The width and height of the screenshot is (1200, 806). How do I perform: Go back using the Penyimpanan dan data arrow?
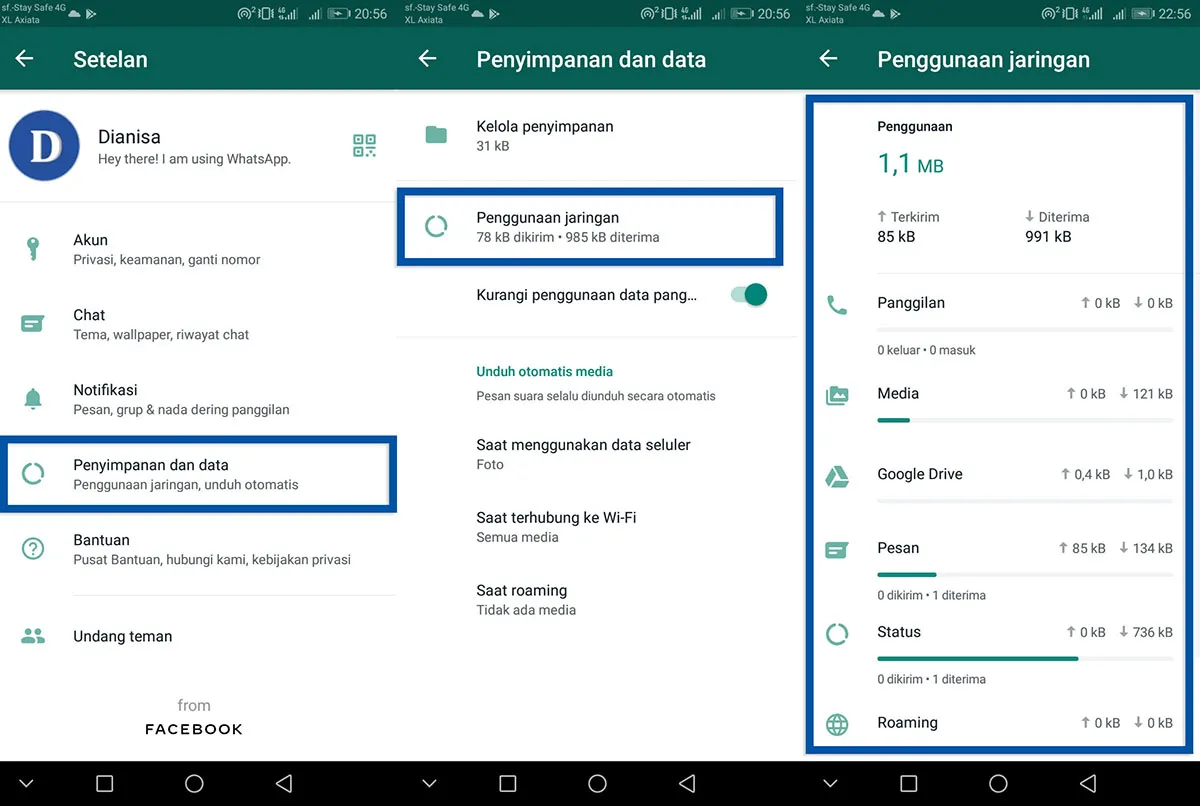428,59
